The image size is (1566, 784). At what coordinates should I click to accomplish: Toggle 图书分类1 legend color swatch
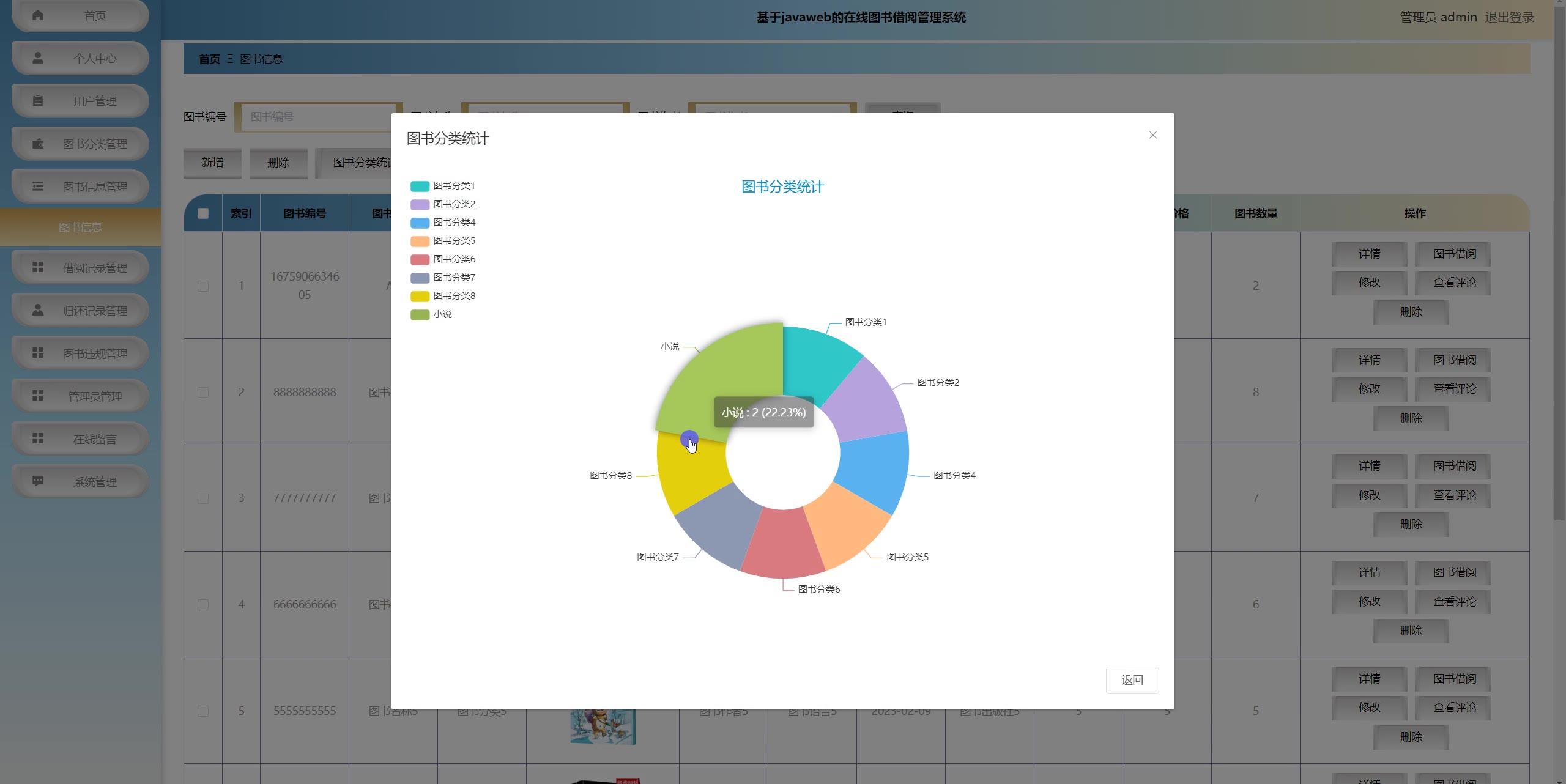click(x=420, y=186)
